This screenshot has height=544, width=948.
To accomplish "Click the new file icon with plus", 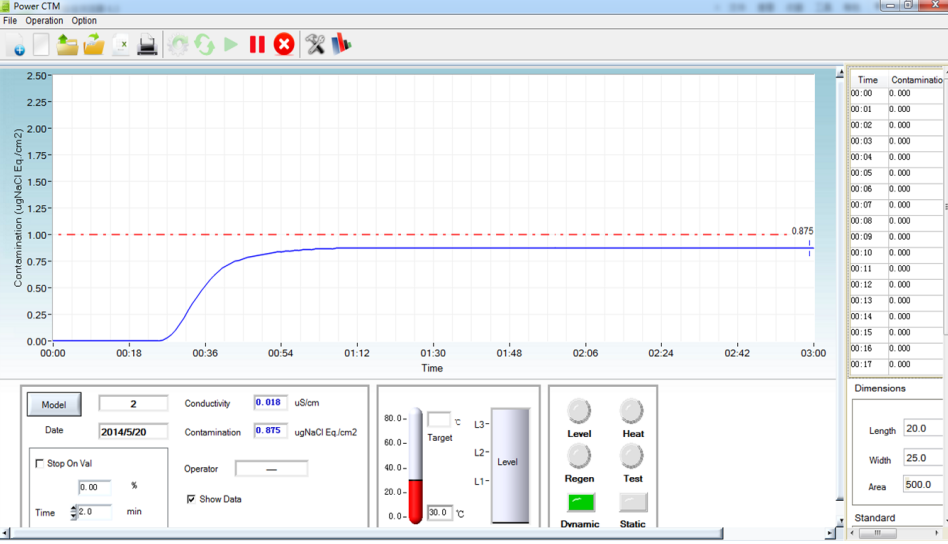I will coord(16,45).
